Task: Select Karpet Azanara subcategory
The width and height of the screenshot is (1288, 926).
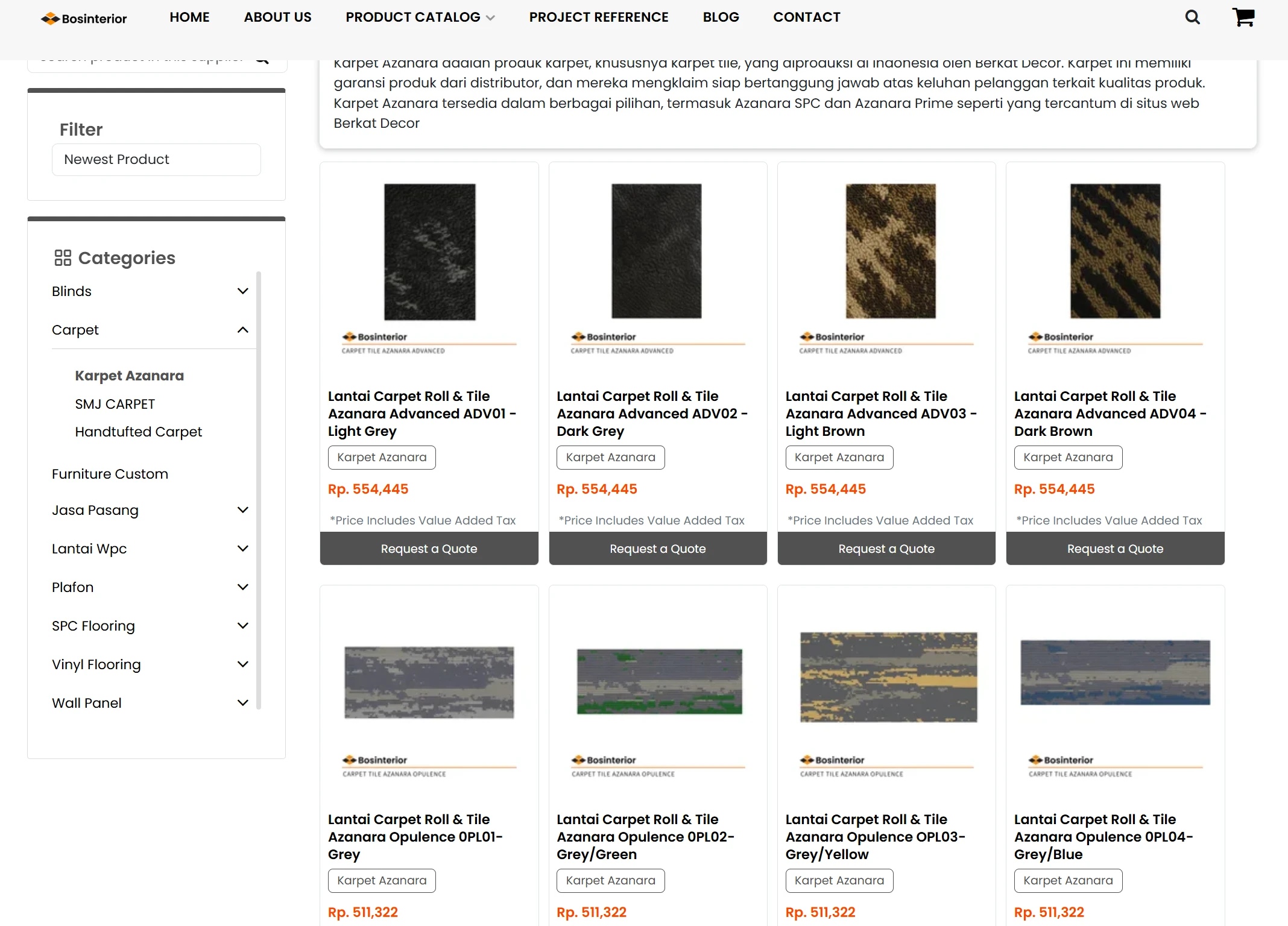Action: 129,376
